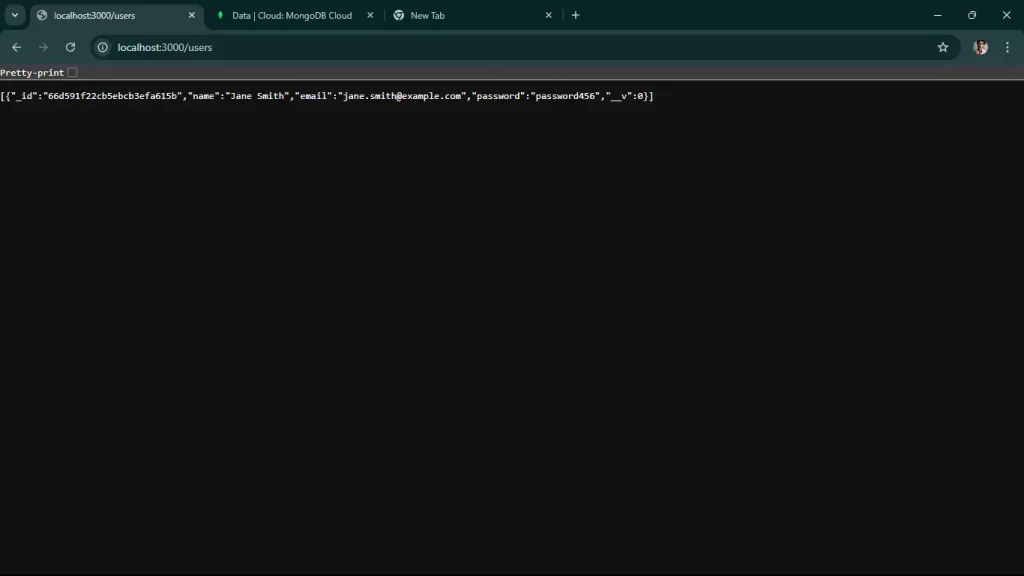Open the tab search dropdown arrow
Screen dimensions: 1024x576
(13, 15)
